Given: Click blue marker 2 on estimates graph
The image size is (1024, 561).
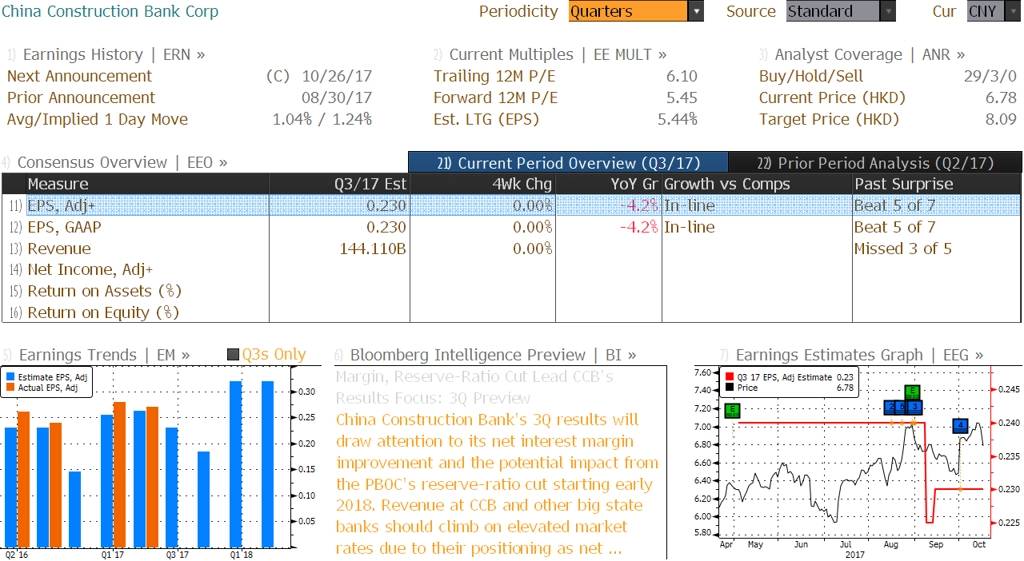Looking at the screenshot, I should [891, 407].
